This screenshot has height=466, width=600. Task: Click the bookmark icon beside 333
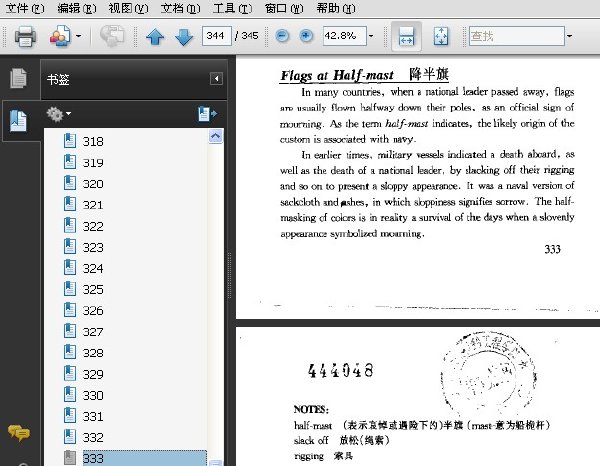pos(70,458)
